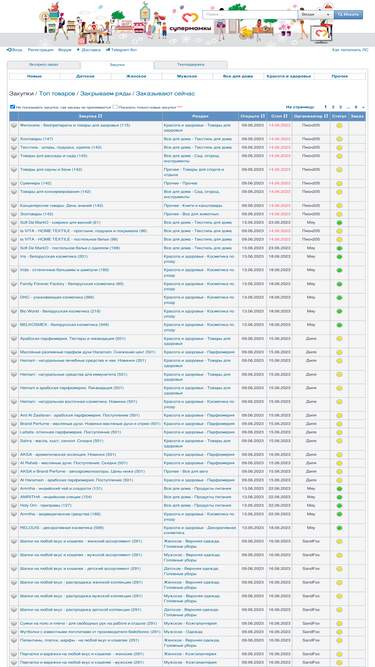Click organizer Пион205 in Фитосила row

point(311,125)
